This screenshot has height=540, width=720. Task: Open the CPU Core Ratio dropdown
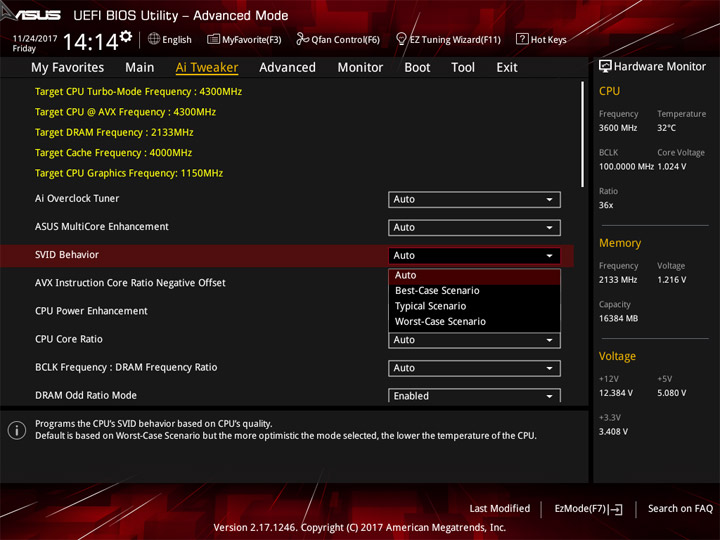click(474, 340)
